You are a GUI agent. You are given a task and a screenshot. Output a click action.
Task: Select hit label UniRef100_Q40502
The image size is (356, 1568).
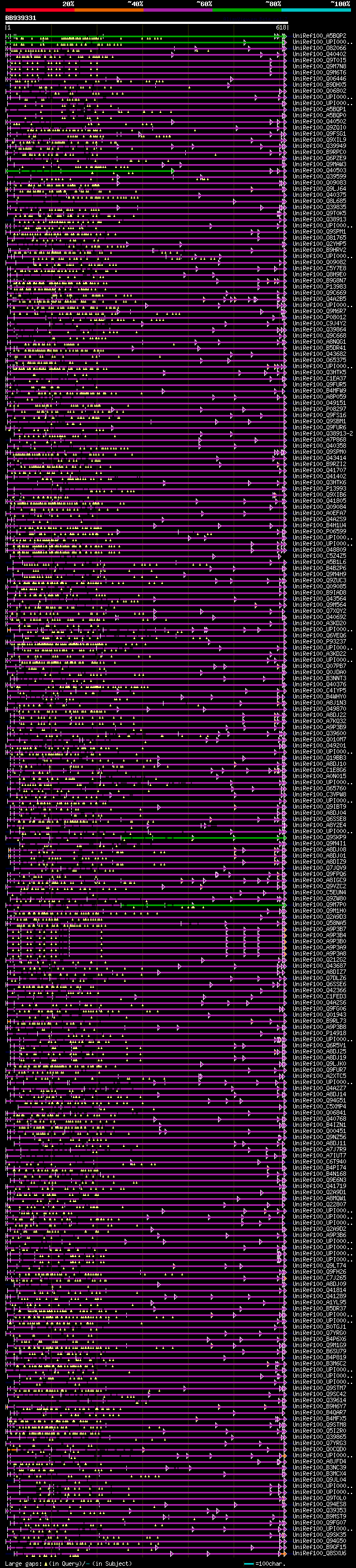[x=319, y=121]
